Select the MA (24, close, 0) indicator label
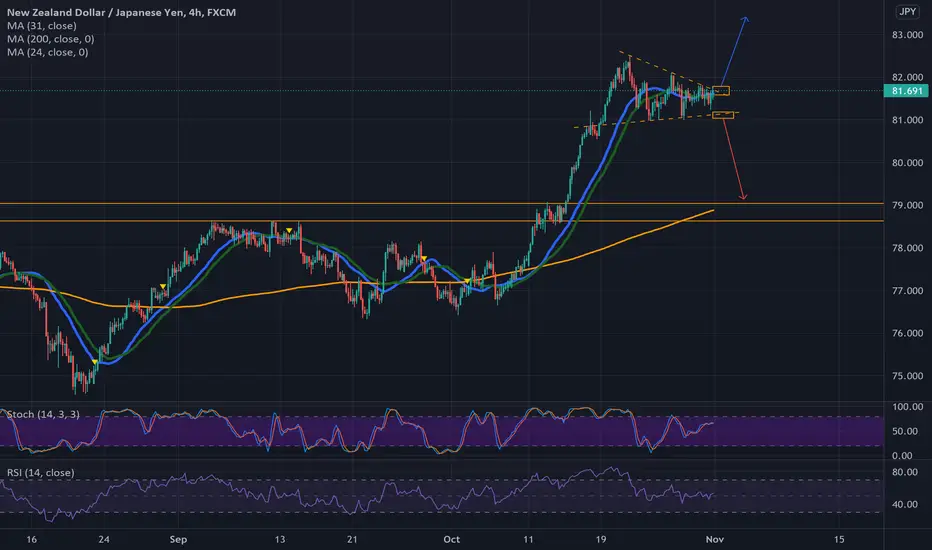This screenshot has width=932, height=550. point(48,52)
